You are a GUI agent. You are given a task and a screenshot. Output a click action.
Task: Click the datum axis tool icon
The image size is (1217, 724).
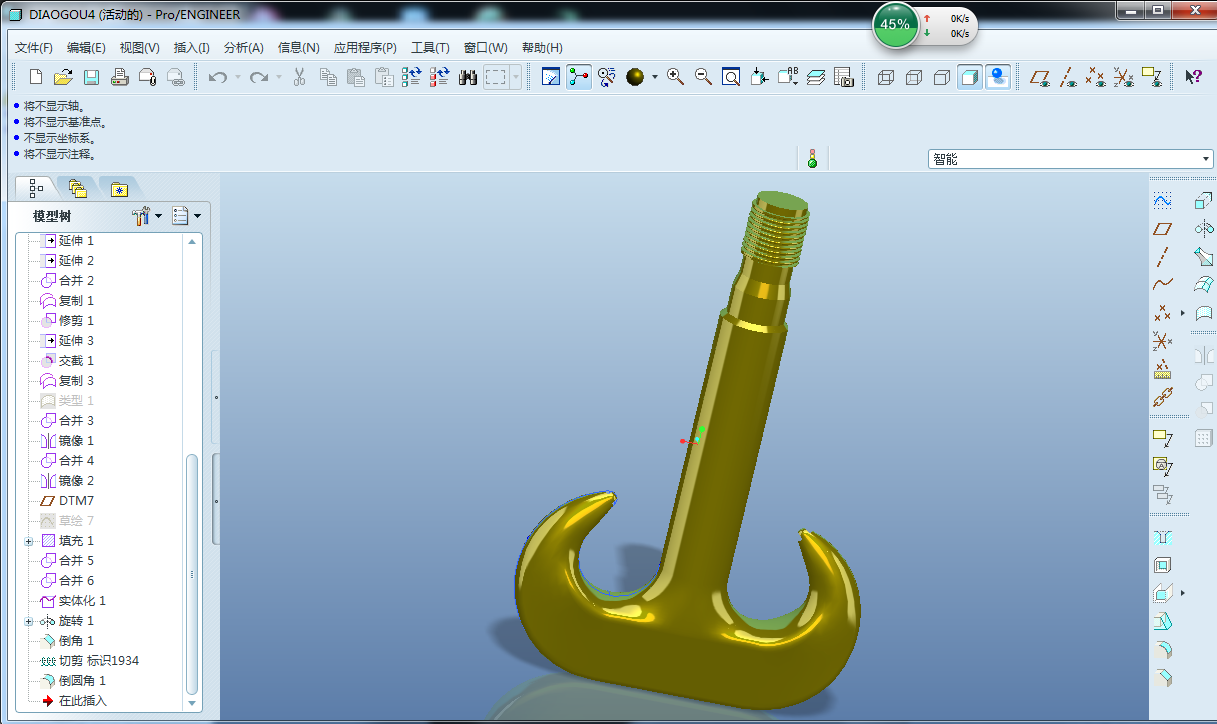[1162, 257]
